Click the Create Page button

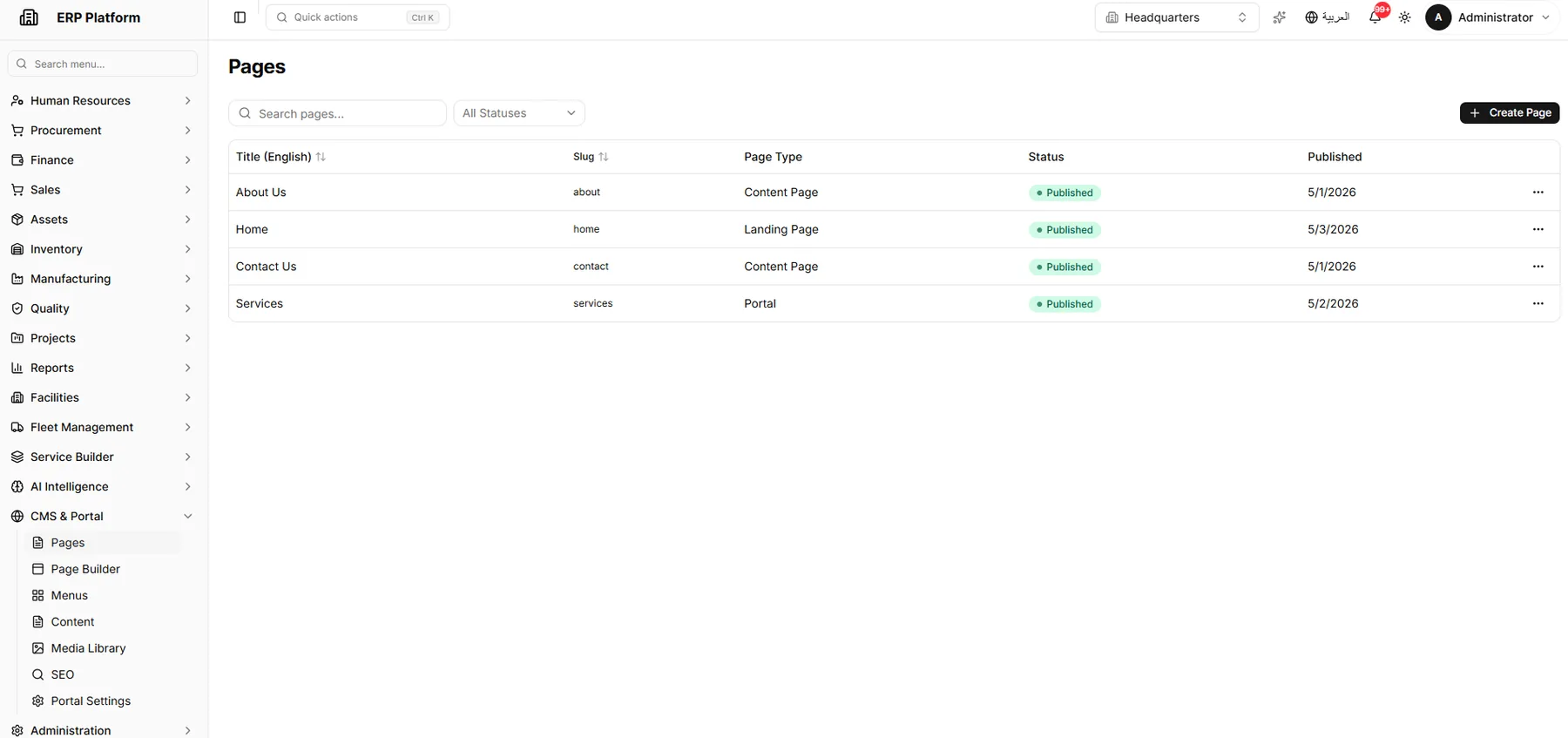coord(1510,112)
